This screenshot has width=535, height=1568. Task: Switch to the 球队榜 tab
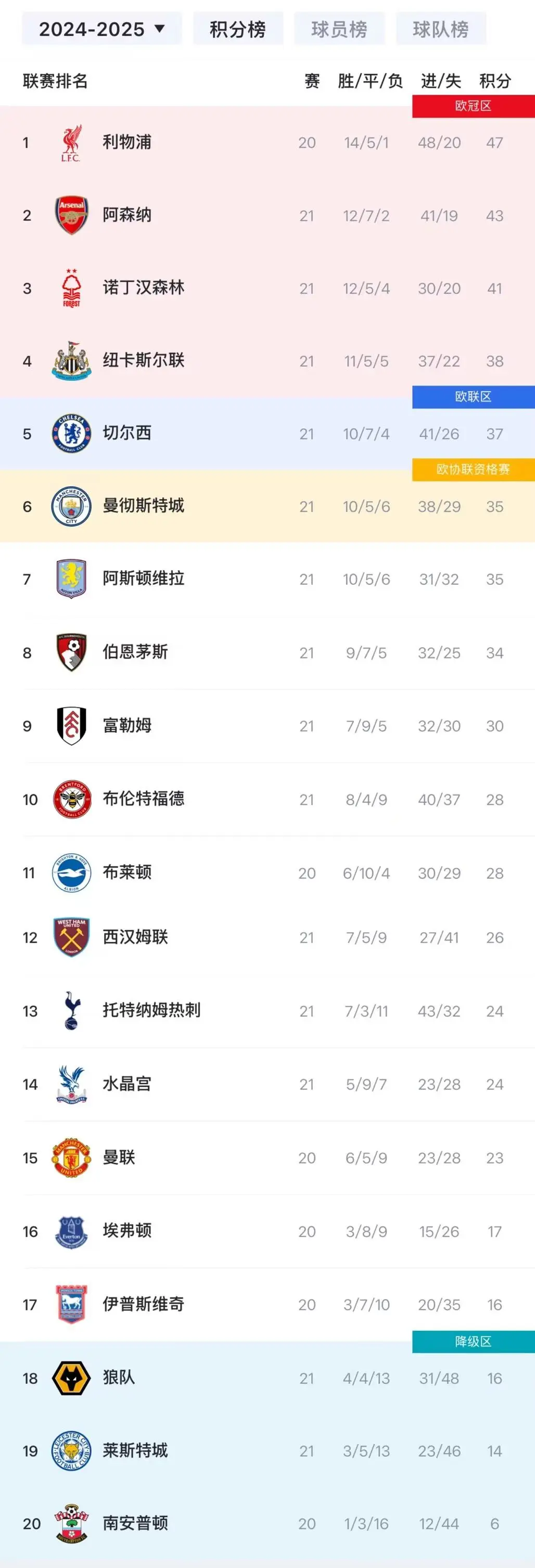point(441,29)
